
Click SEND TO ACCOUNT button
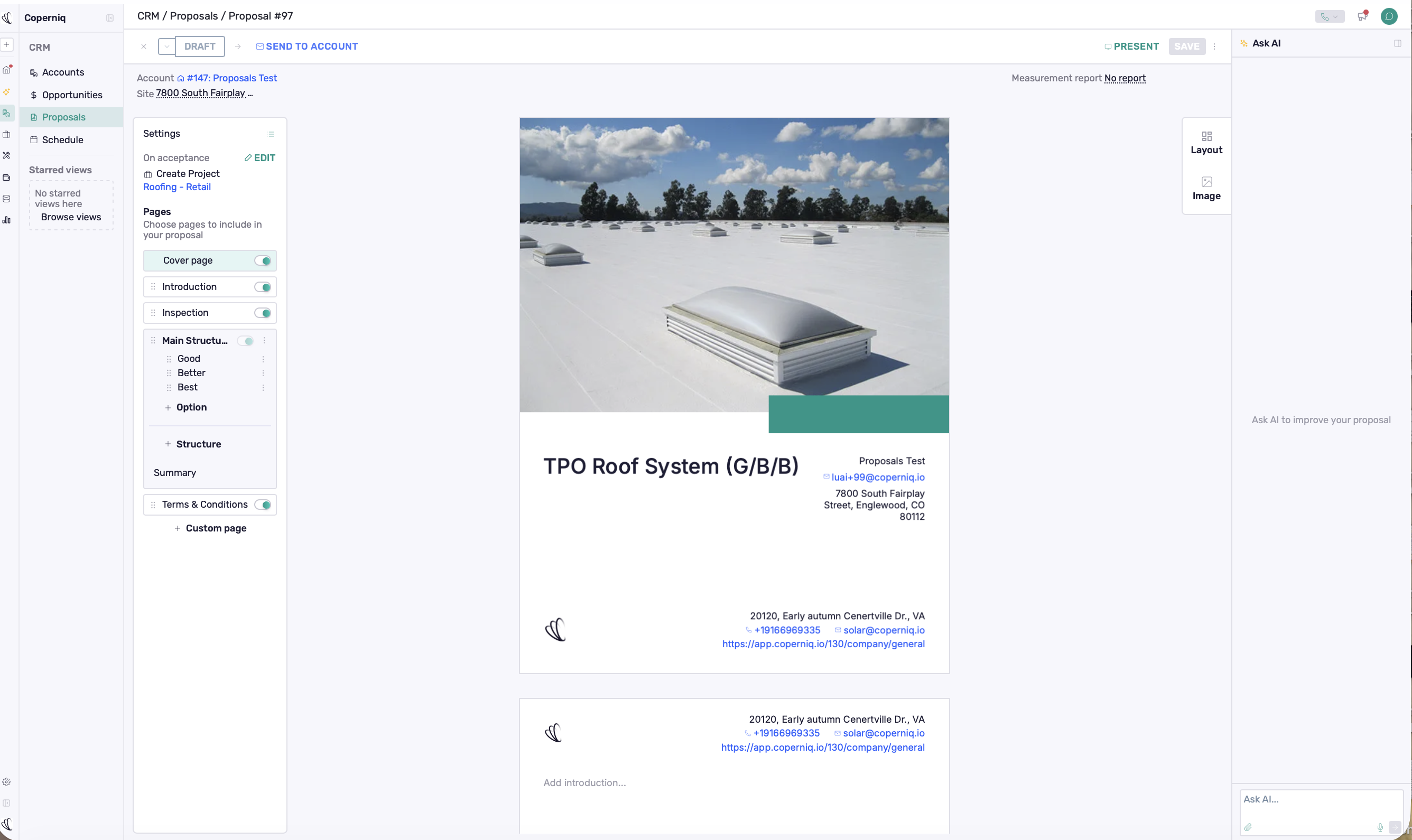[307, 46]
